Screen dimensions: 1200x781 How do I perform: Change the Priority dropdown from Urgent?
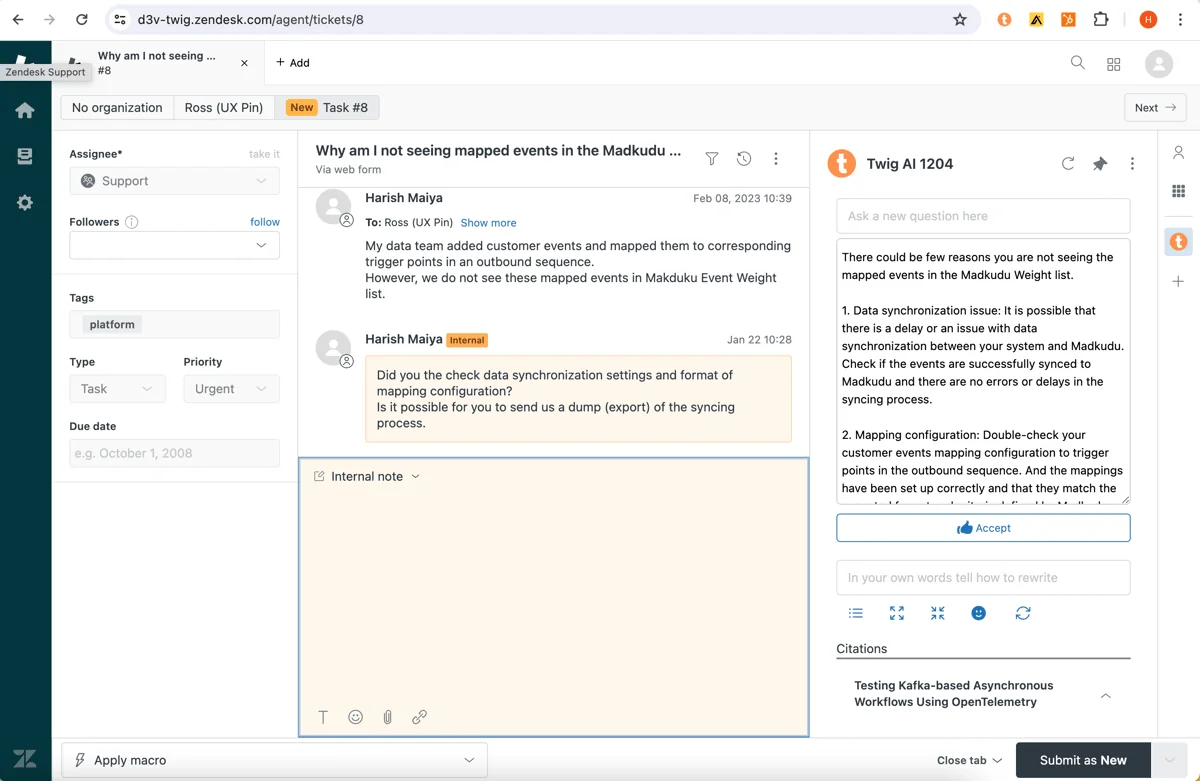[231, 389]
